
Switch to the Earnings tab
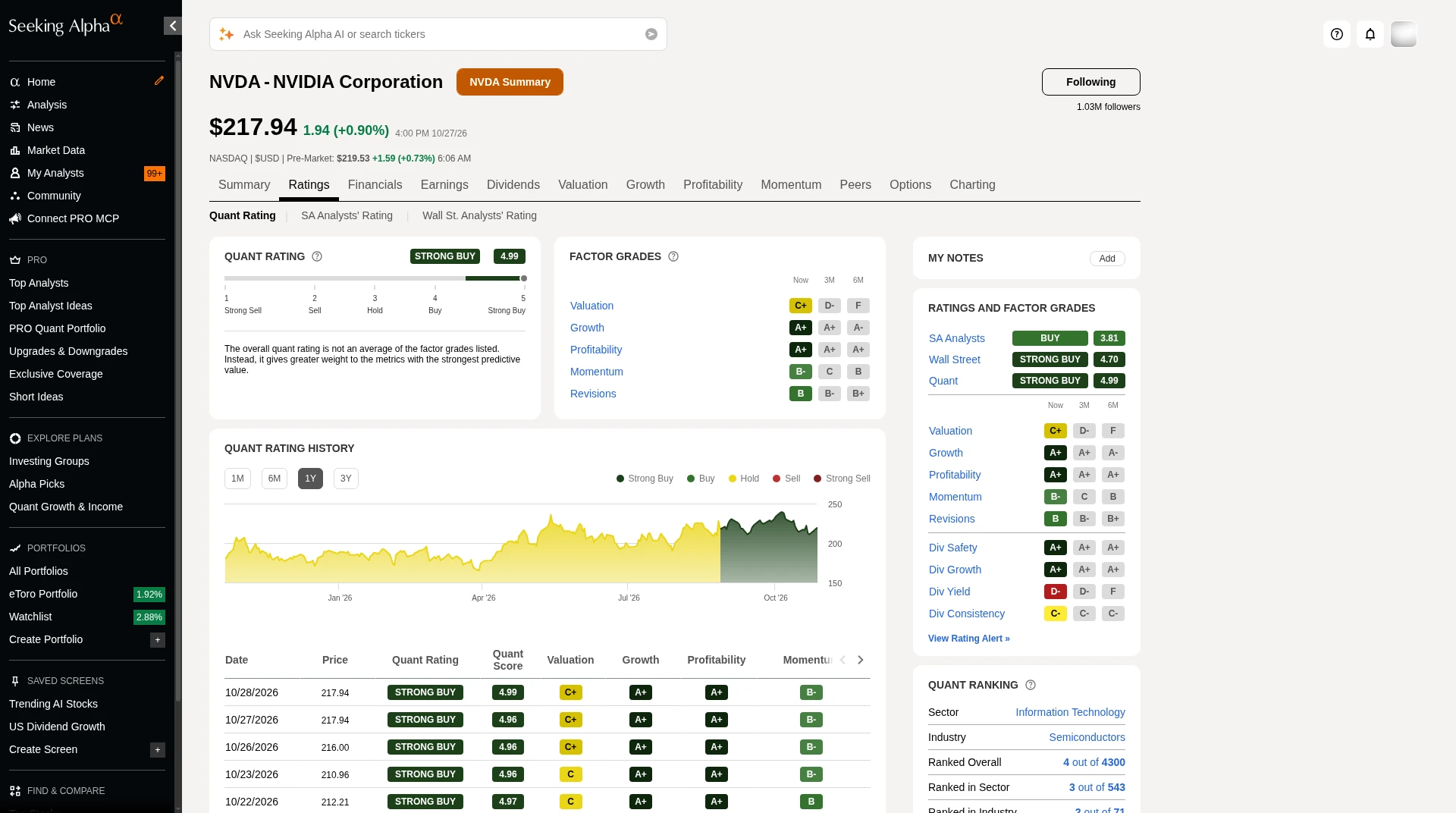point(444,185)
